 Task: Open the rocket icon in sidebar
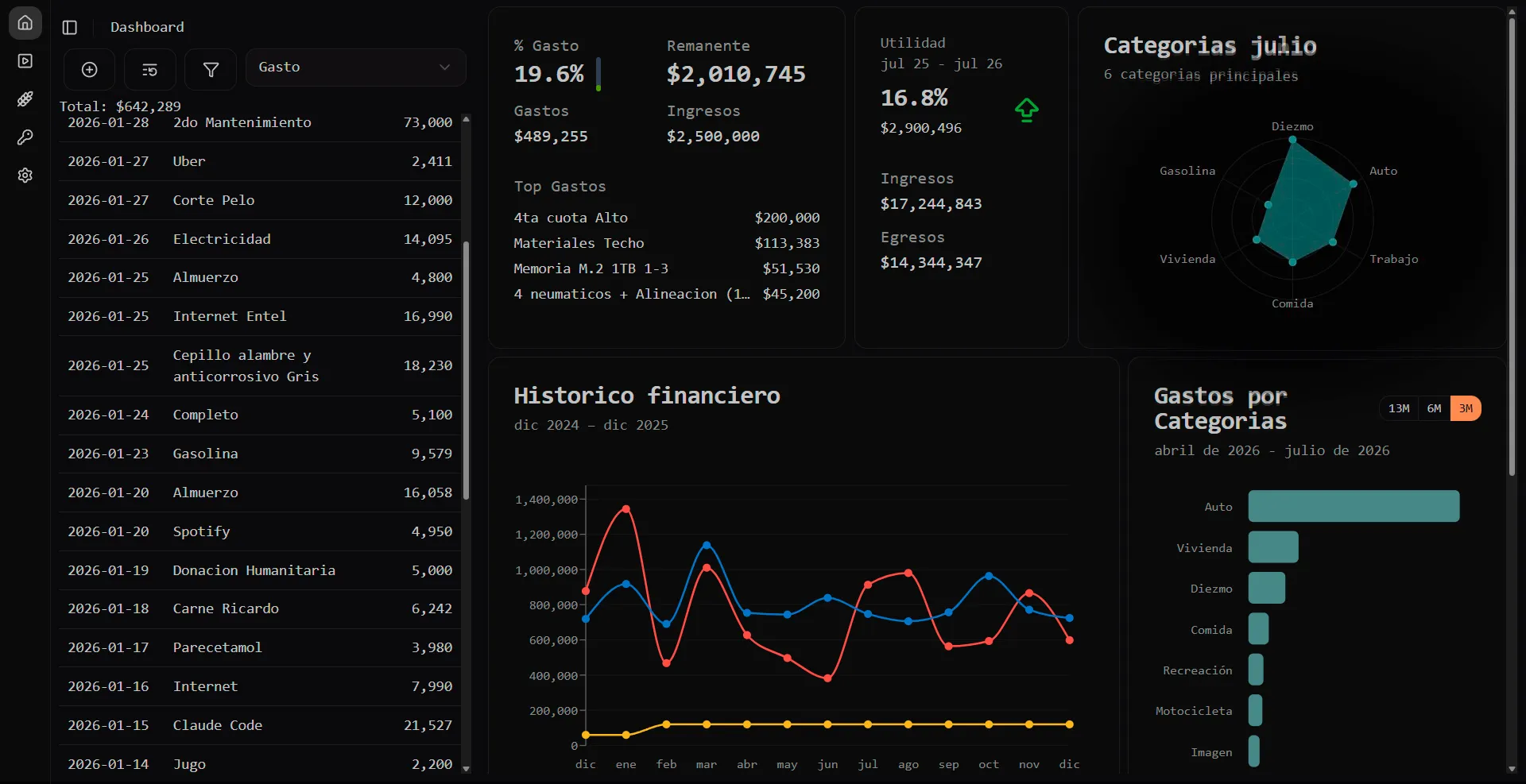[25, 99]
